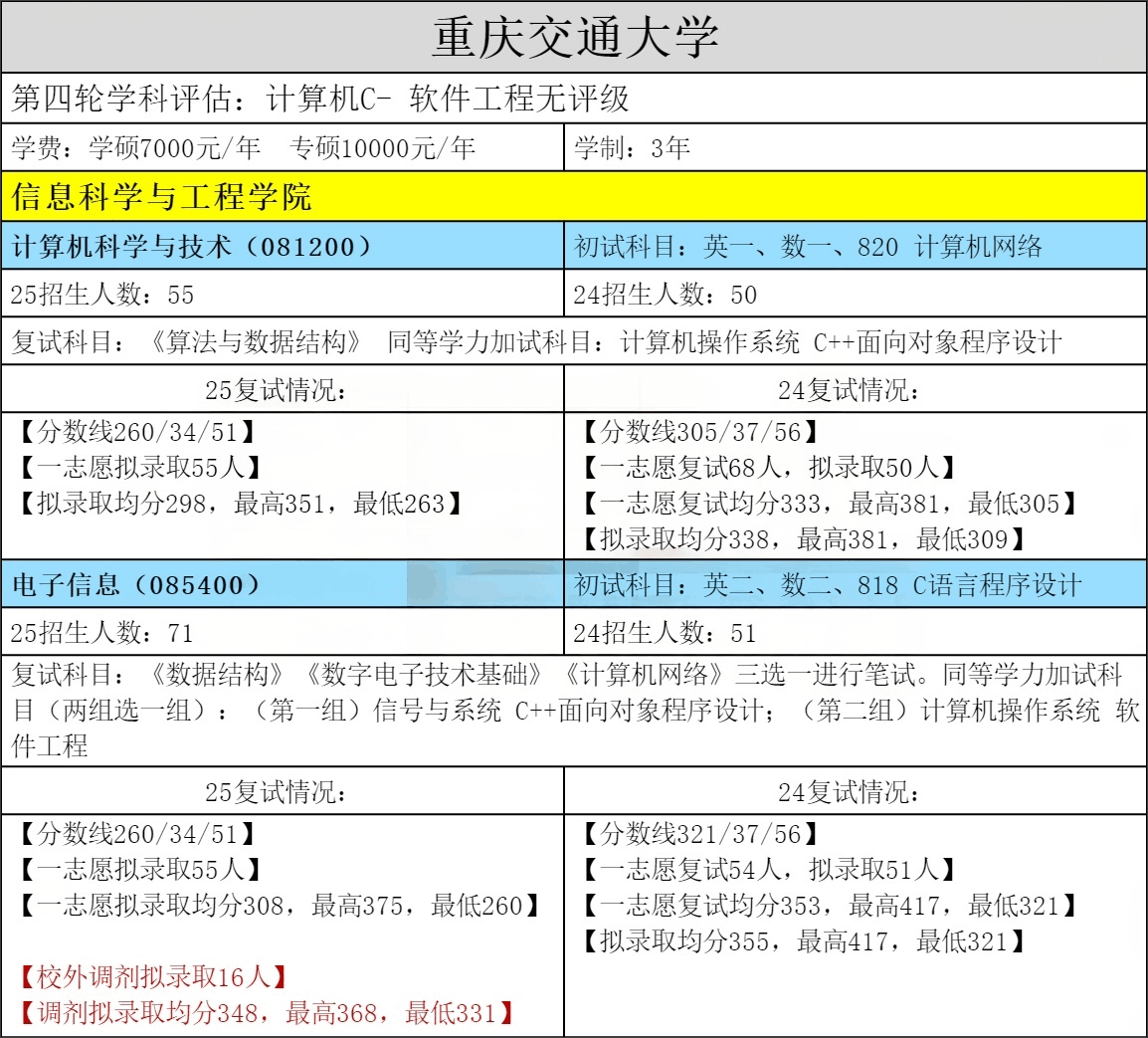
Task: Click the 24招生人数：51 cell
Action: click(x=665, y=633)
